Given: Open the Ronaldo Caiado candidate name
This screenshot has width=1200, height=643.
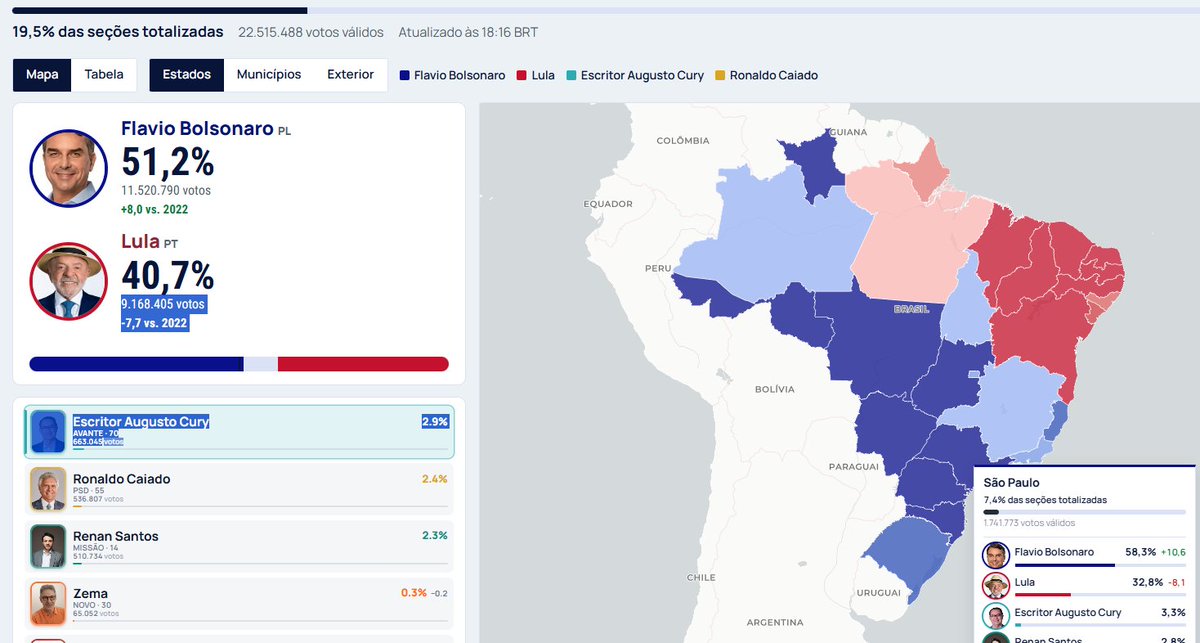Looking at the screenshot, I should pos(122,479).
